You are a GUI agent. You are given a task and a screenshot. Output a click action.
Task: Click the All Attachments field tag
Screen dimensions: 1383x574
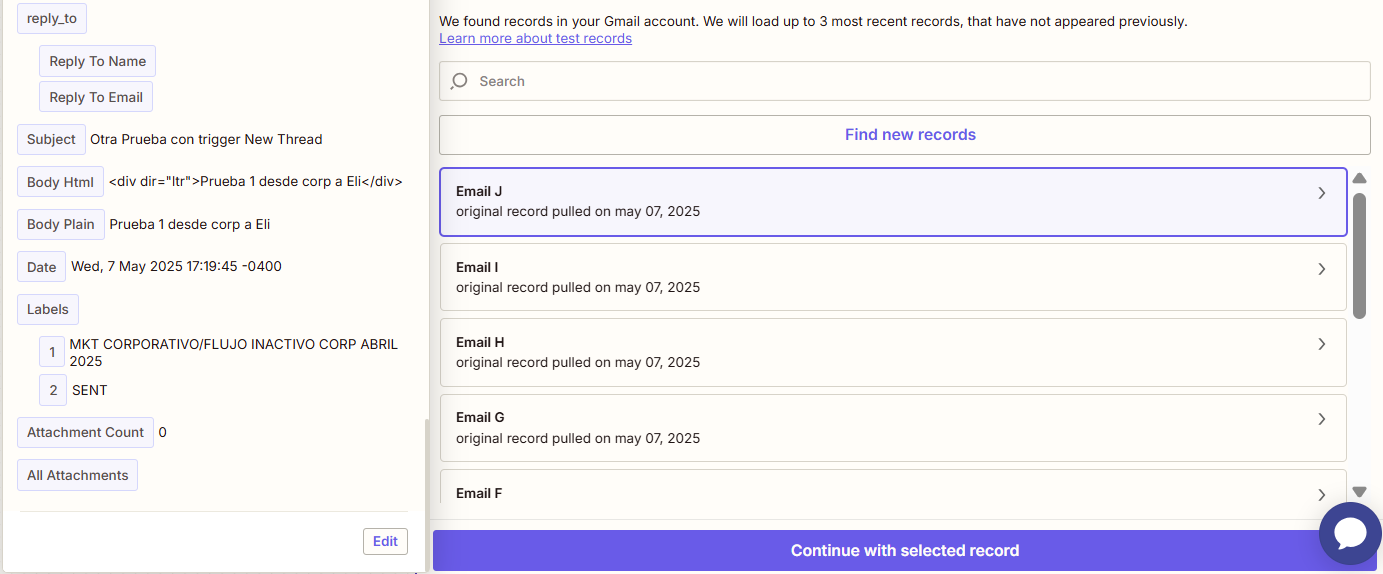click(77, 475)
